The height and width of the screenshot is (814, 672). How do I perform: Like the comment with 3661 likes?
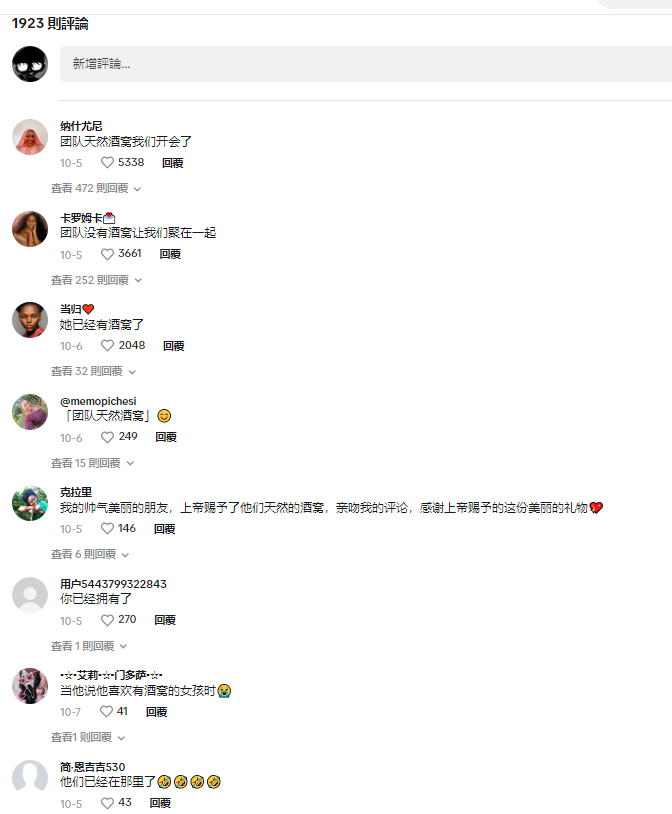pyautogui.click(x=107, y=254)
